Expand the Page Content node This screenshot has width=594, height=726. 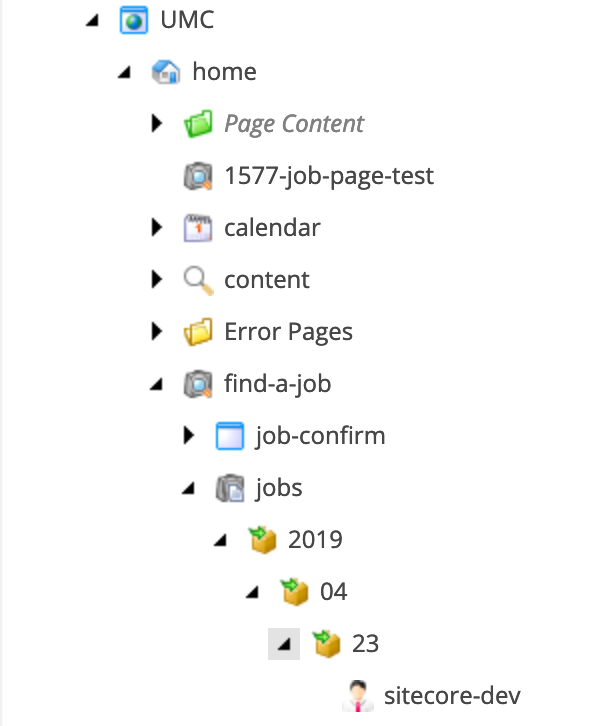coord(157,124)
